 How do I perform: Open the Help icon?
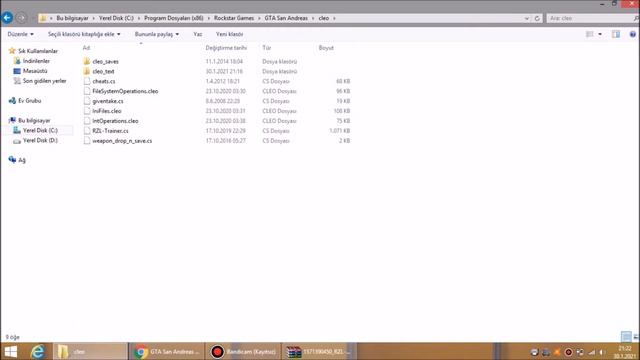coord(633,34)
